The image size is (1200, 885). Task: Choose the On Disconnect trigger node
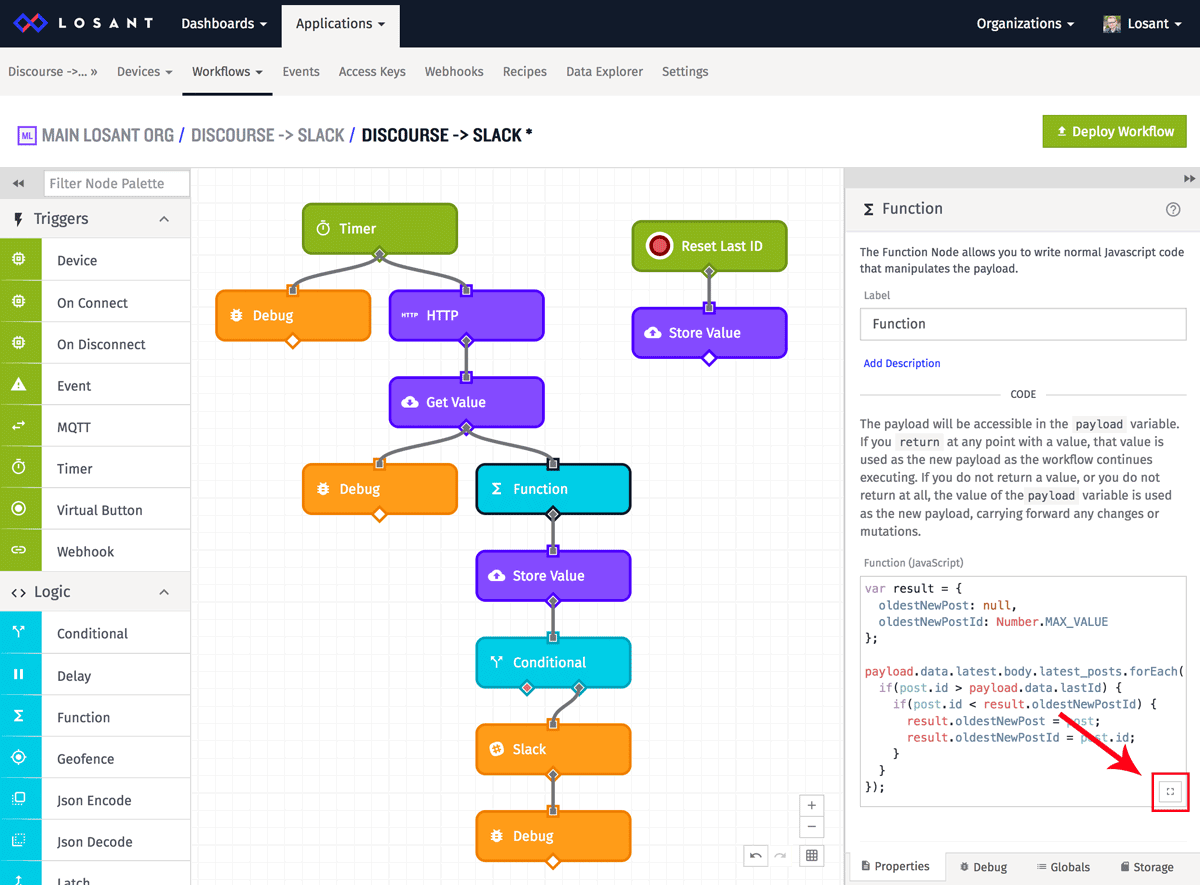[95, 344]
